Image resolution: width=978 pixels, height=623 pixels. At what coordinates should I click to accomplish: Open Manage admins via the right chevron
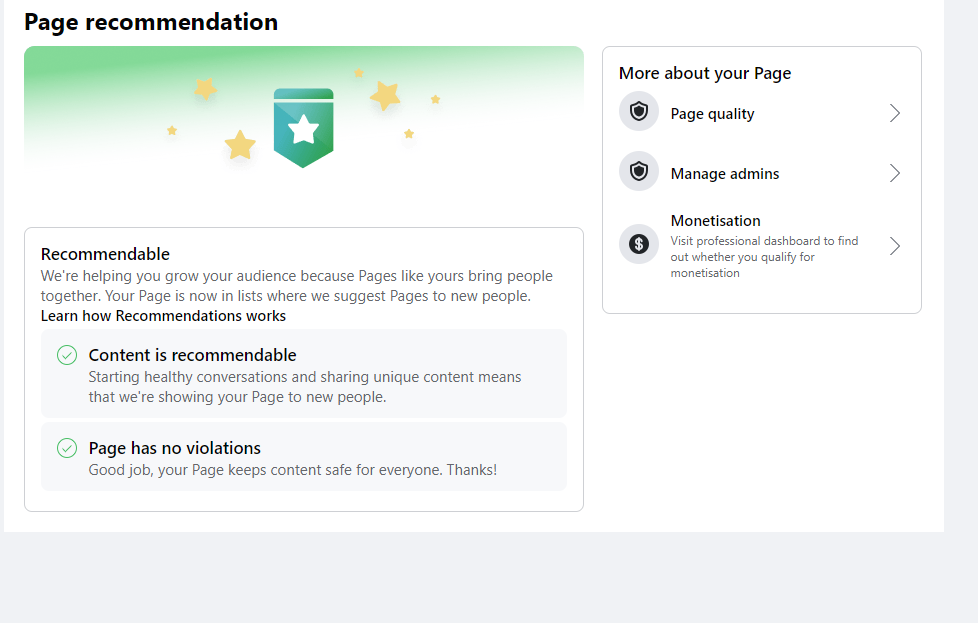click(894, 173)
